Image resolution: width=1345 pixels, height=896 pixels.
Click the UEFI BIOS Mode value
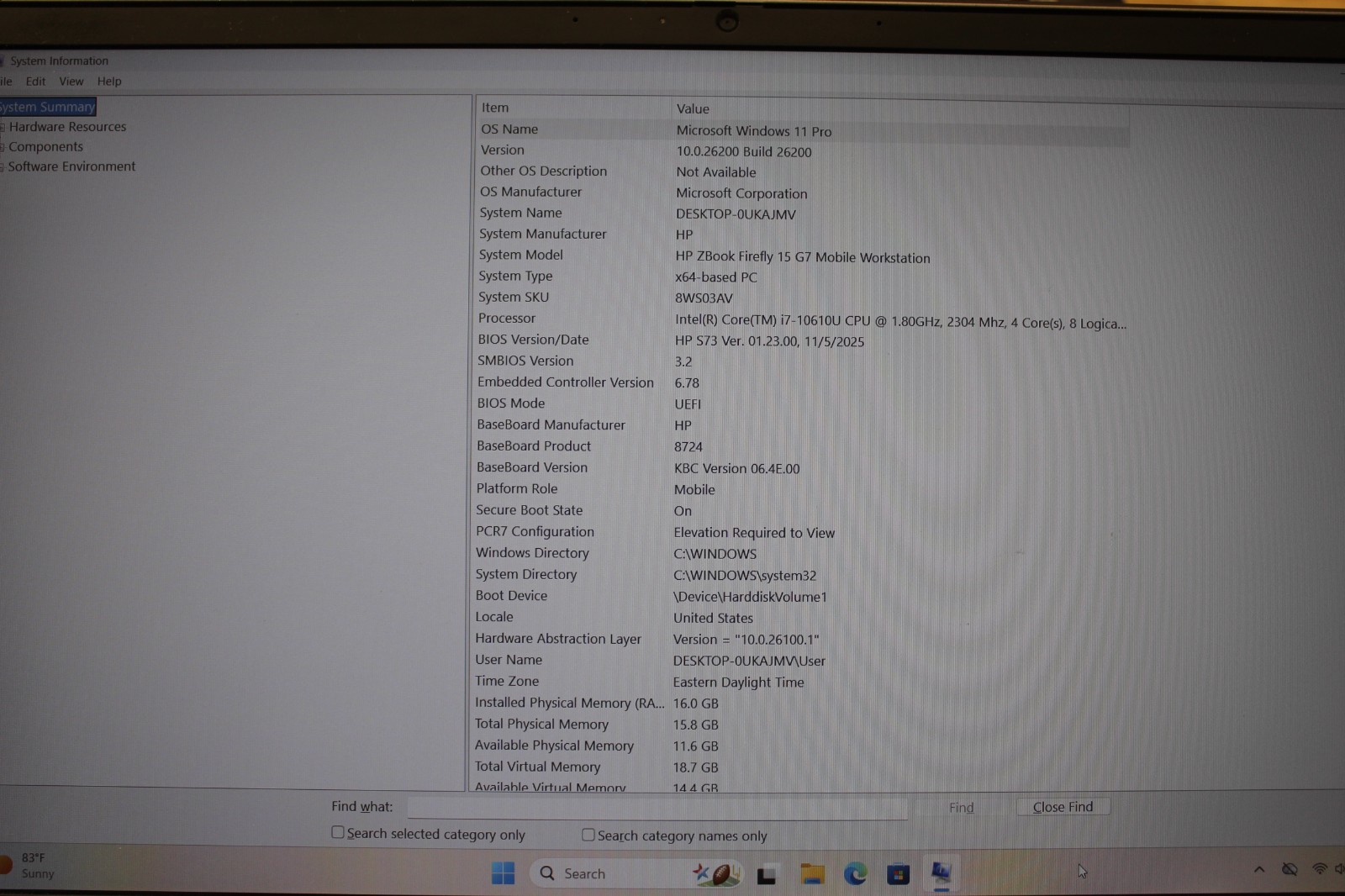pos(688,404)
